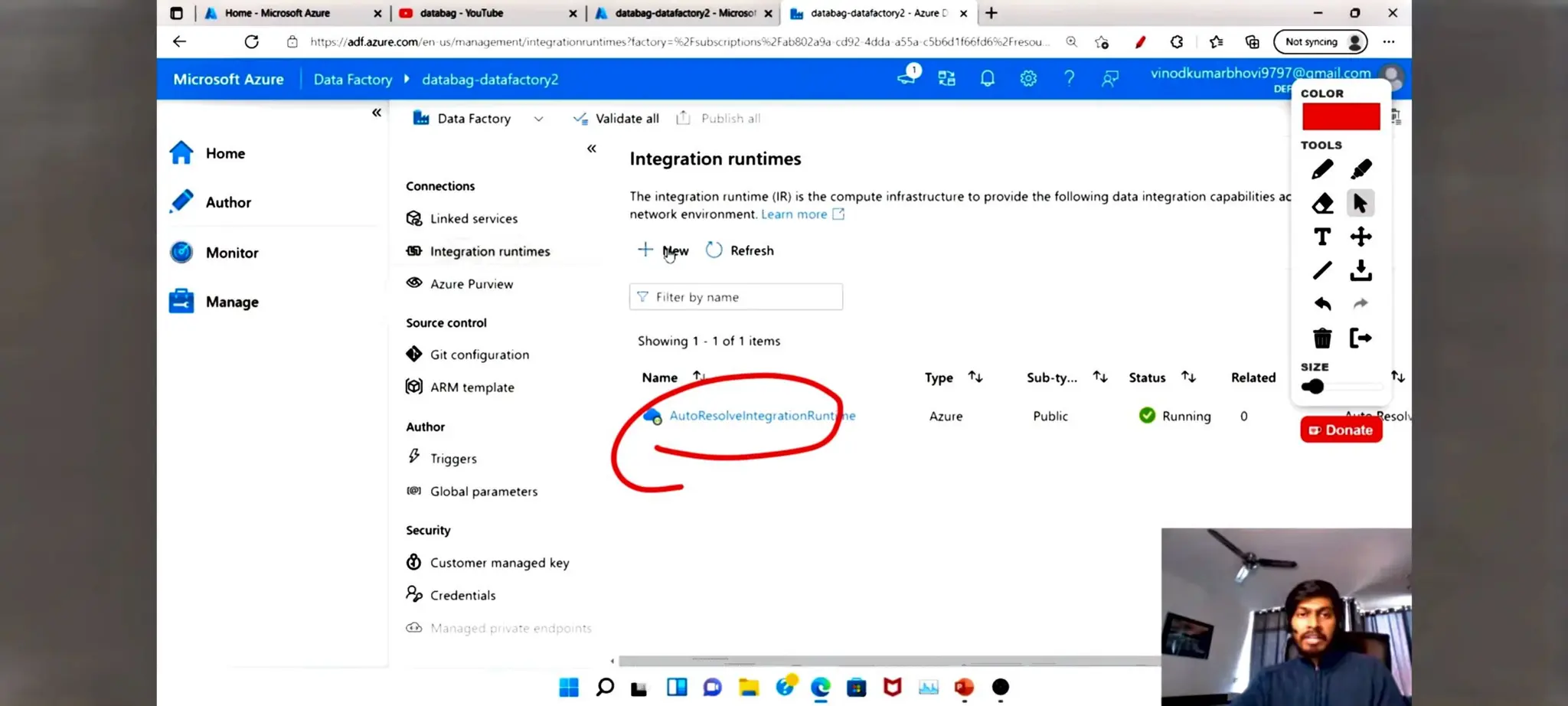This screenshot has height=706, width=1568.
Task: Click the download save annotation icon
Action: coord(1361,270)
